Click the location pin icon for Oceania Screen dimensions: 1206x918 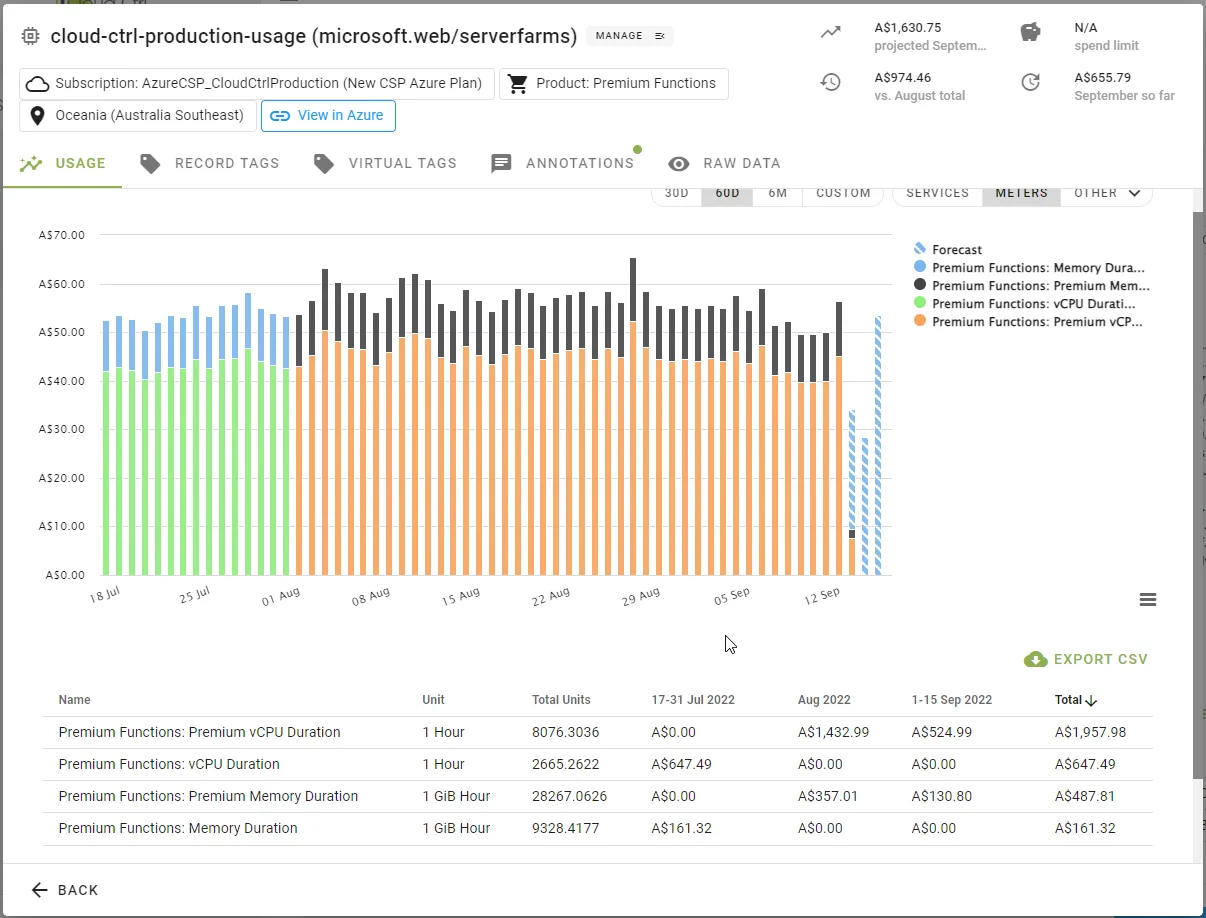38,116
